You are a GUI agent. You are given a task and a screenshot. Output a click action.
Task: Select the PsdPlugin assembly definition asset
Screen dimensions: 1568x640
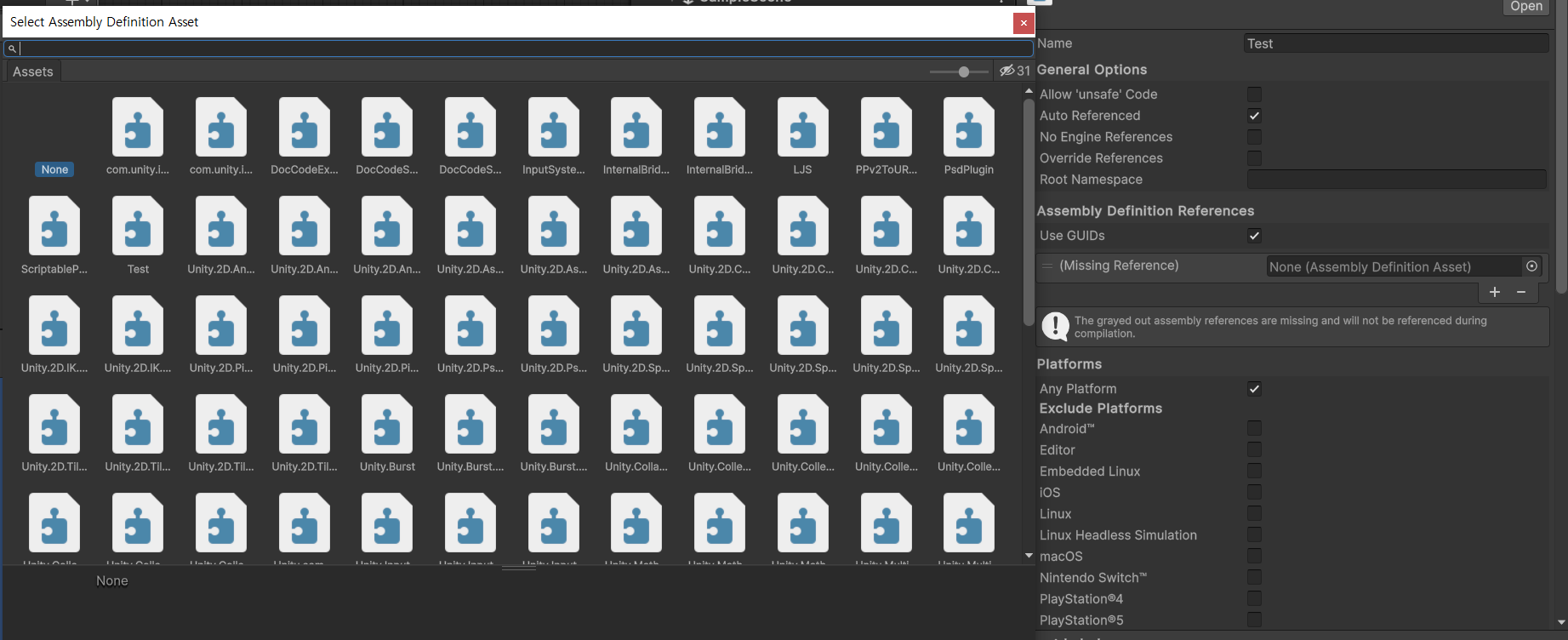coord(968,136)
